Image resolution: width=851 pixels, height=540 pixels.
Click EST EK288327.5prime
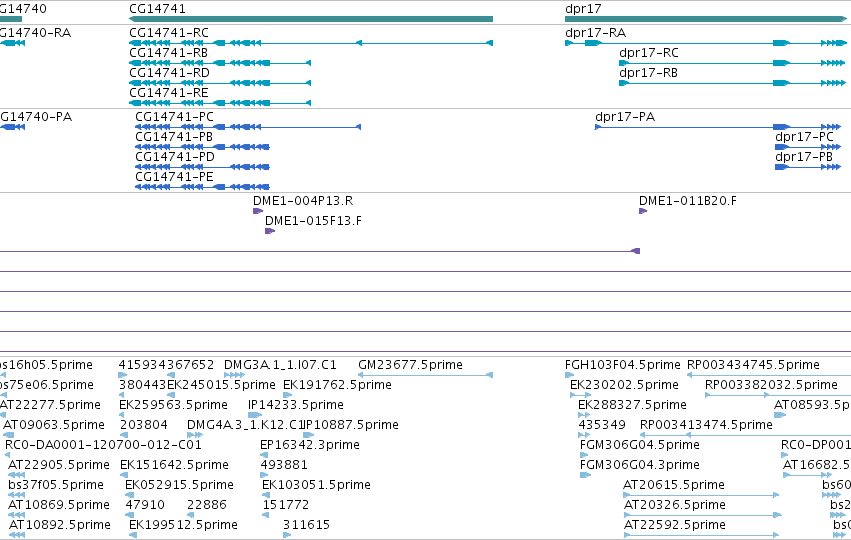(632, 405)
